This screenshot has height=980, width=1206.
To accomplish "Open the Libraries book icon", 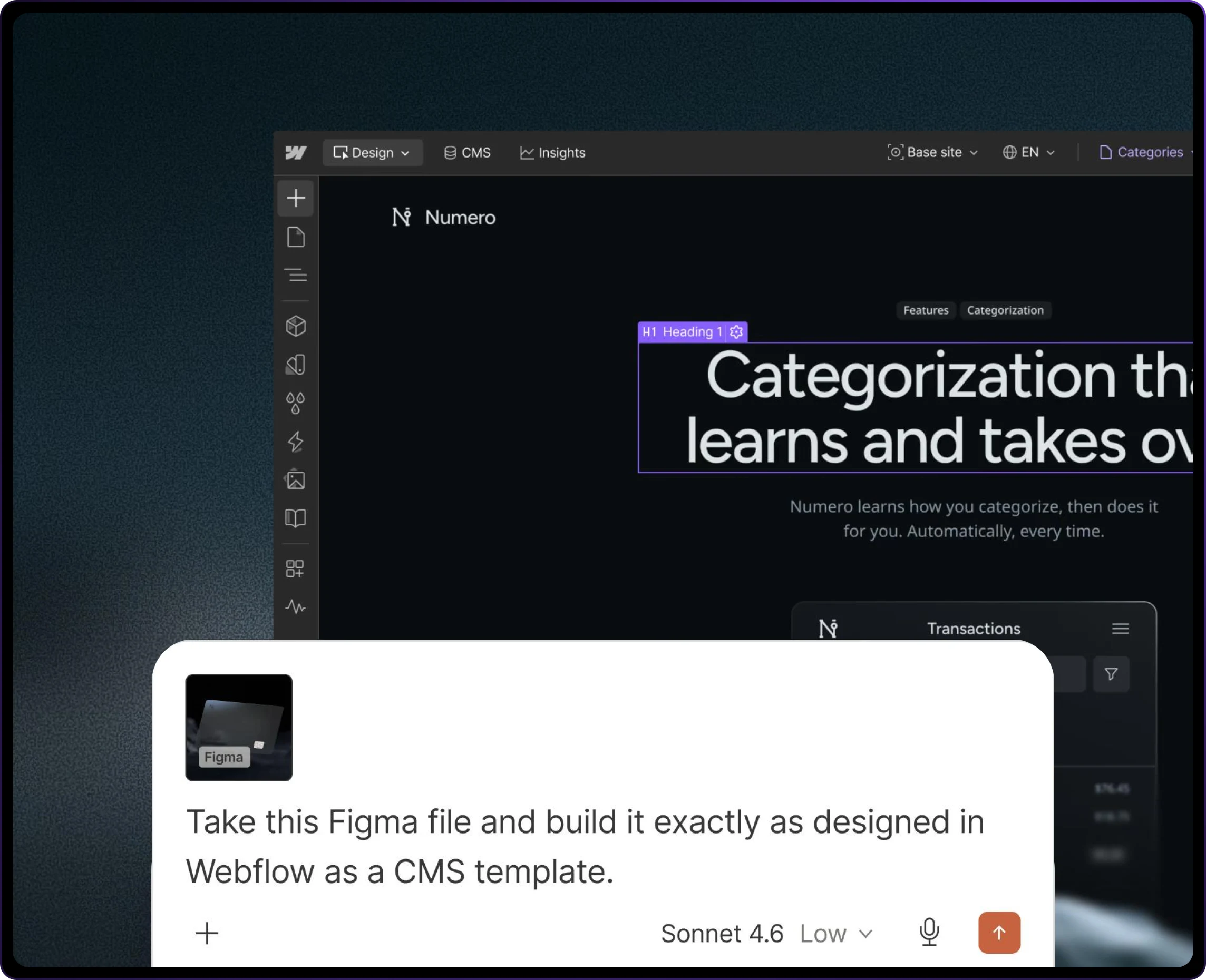I will 296,518.
